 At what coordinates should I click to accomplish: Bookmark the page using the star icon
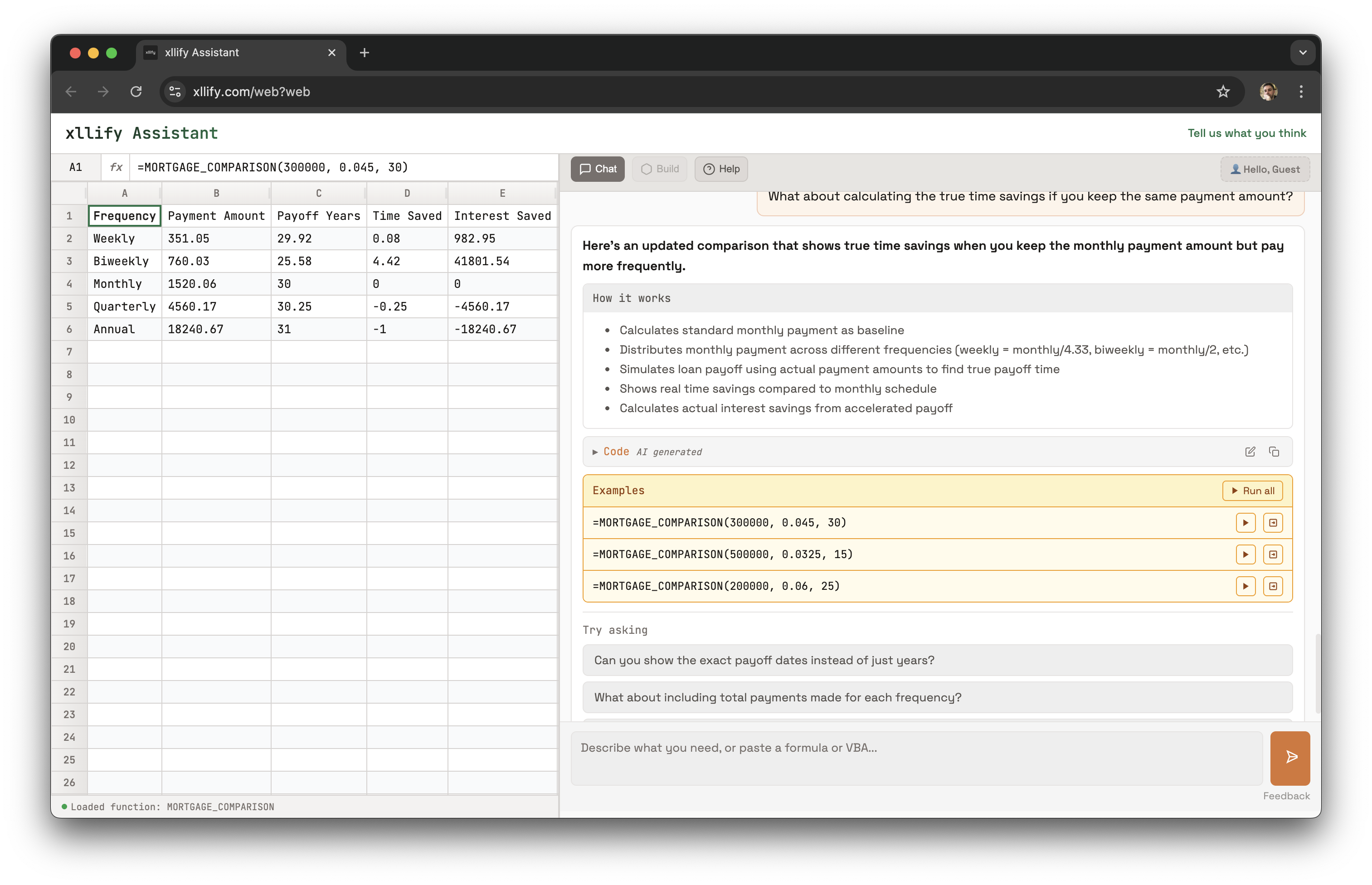pyautogui.click(x=1224, y=92)
